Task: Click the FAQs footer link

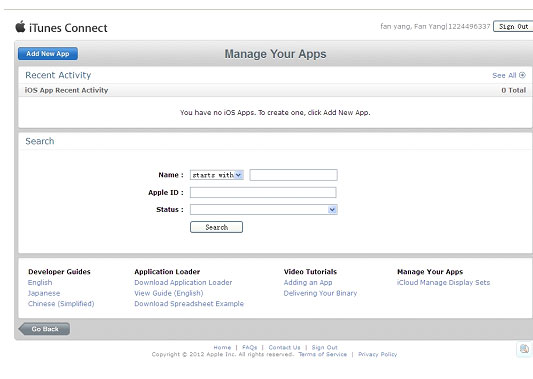Action: click(x=250, y=347)
